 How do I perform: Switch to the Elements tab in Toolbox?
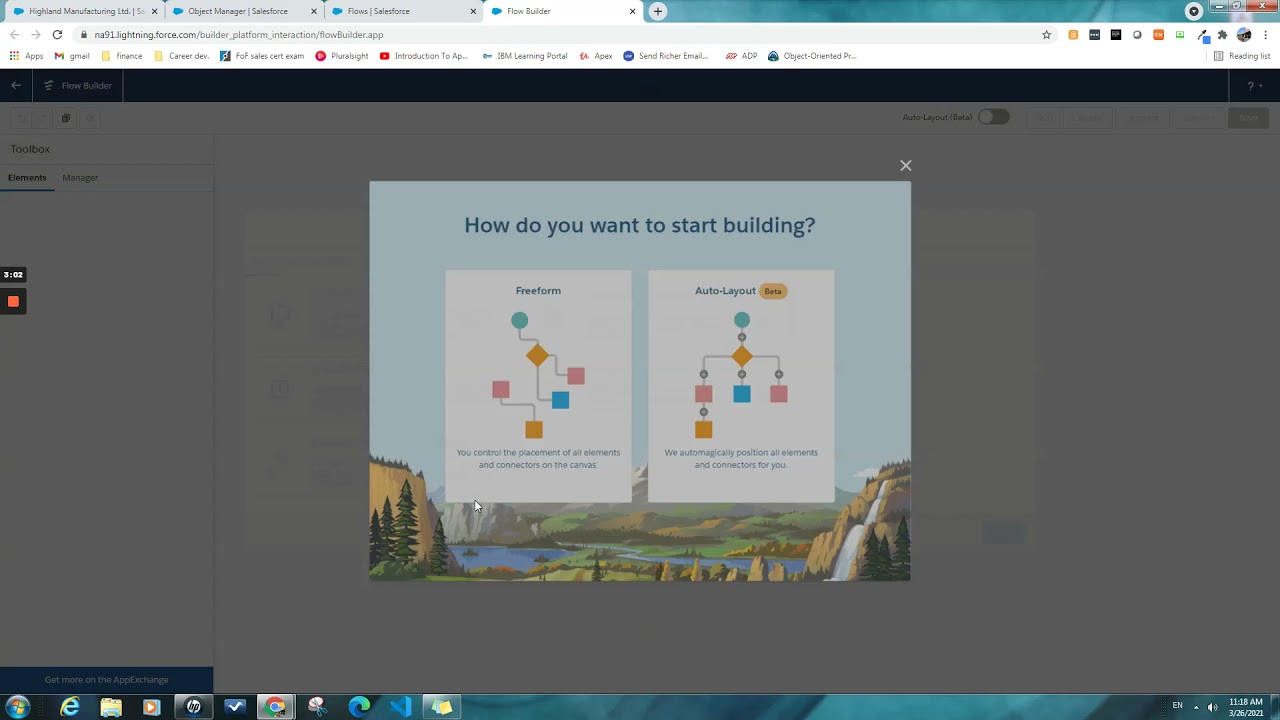[x=27, y=178]
